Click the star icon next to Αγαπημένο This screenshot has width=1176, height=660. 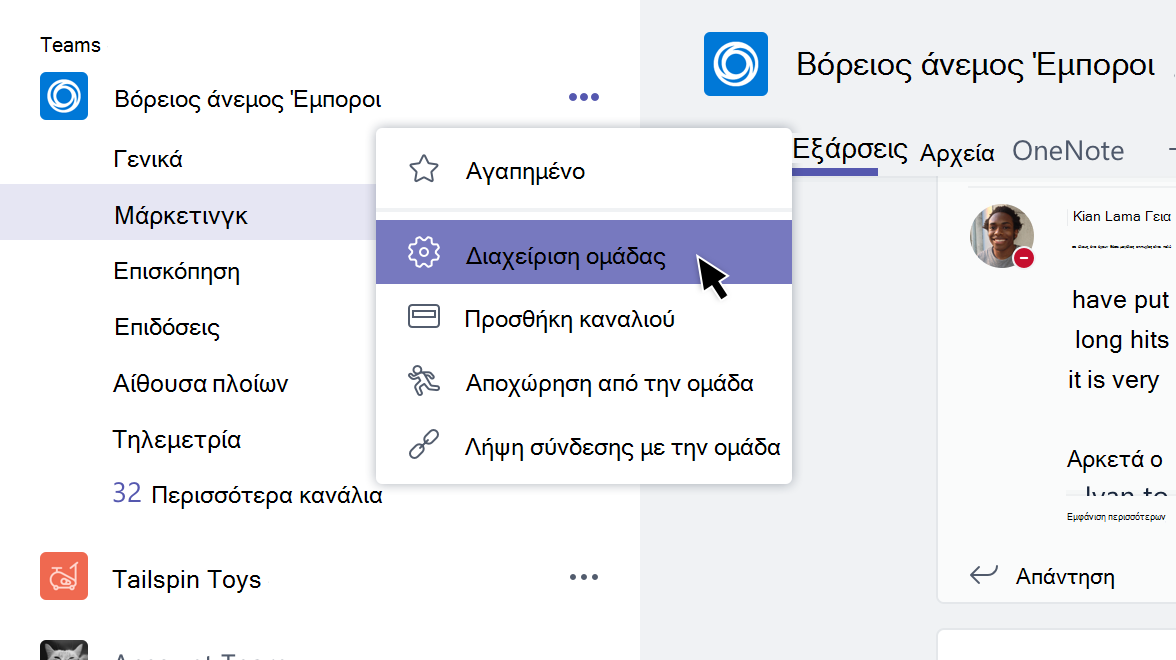click(x=424, y=170)
